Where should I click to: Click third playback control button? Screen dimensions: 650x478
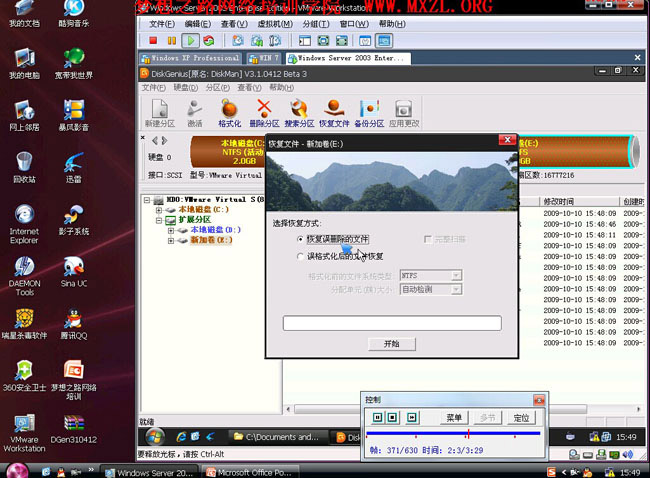412,417
